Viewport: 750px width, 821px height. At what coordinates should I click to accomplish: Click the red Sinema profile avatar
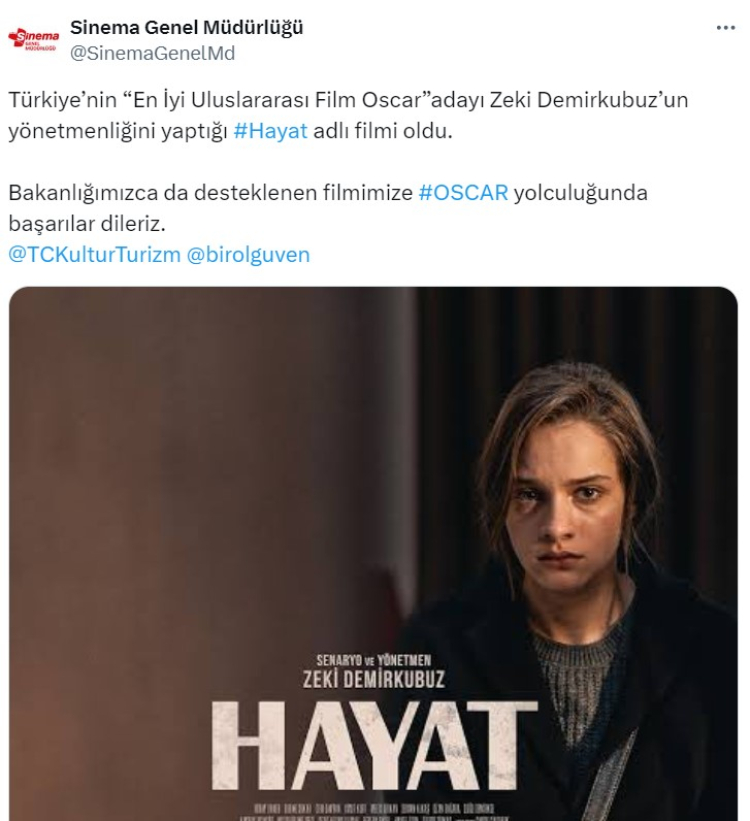click(x=34, y=39)
